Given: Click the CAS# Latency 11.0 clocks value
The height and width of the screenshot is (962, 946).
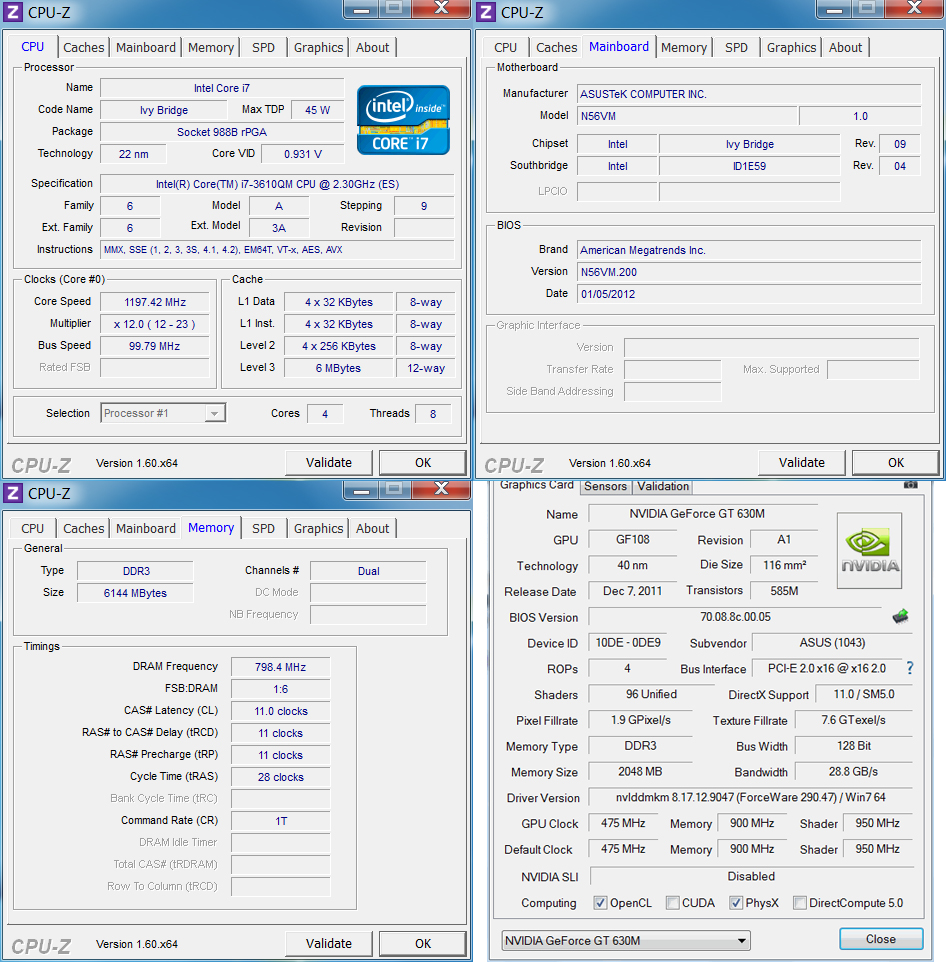Looking at the screenshot, I should (280, 711).
